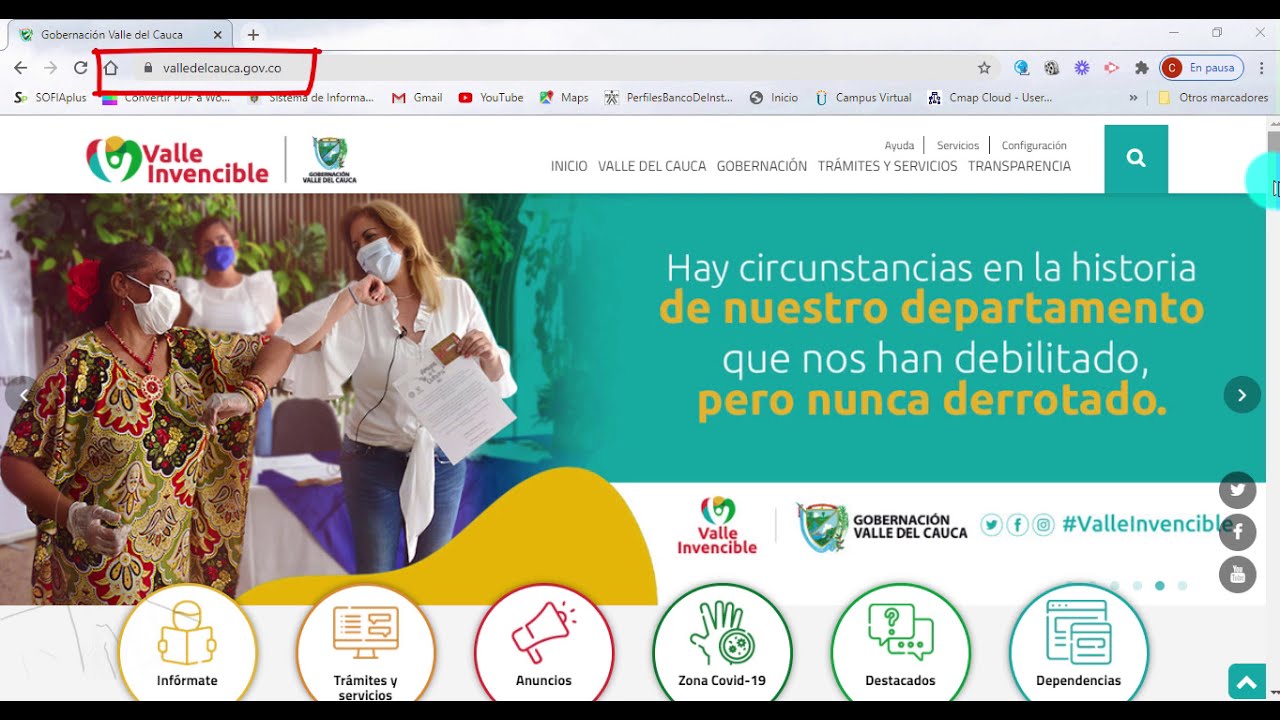Open the Convertir PDF a Wo... bookmark
Viewport: 1280px width, 720px height.
point(166,98)
